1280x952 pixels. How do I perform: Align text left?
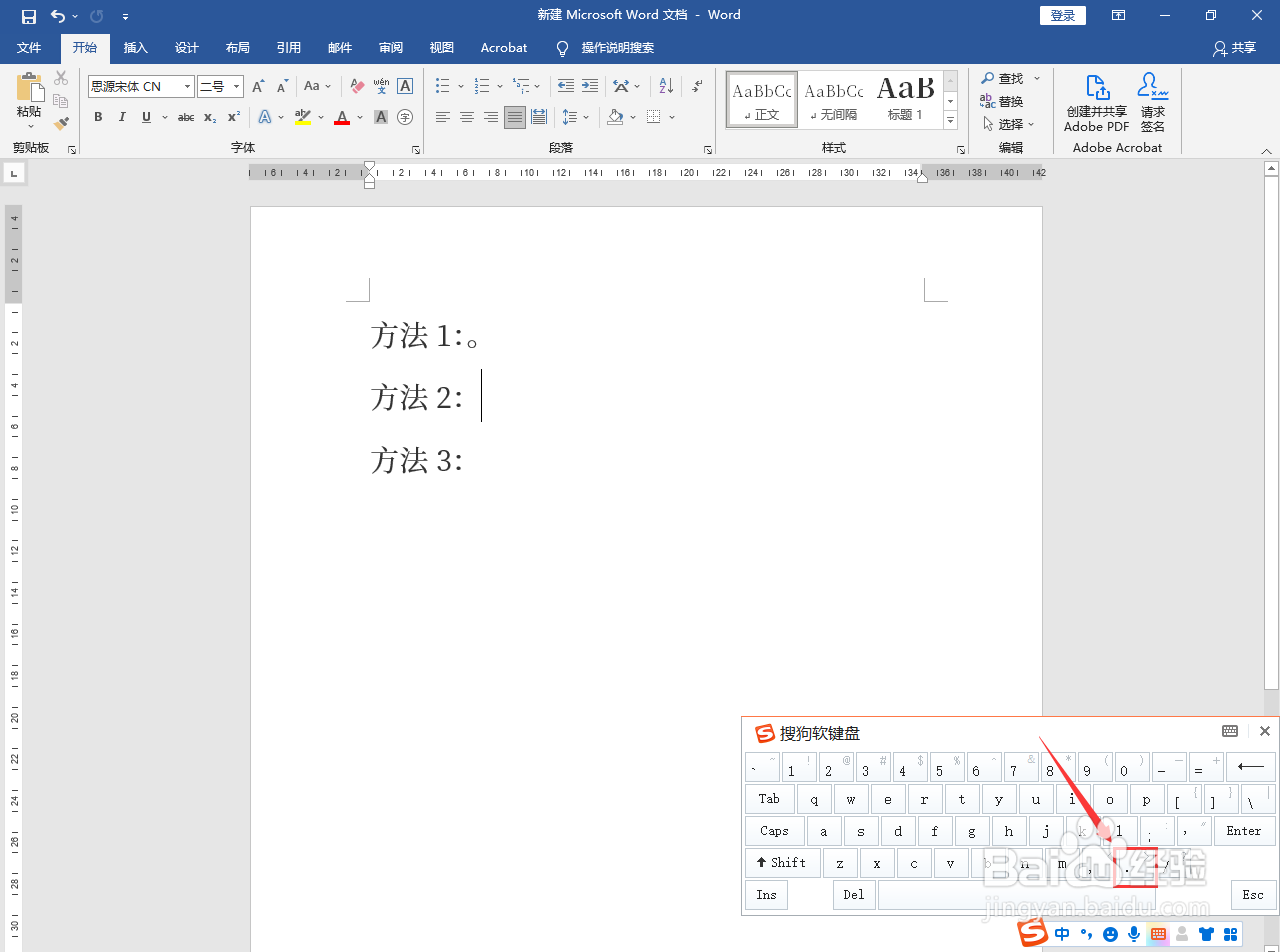tap(443, 117)
